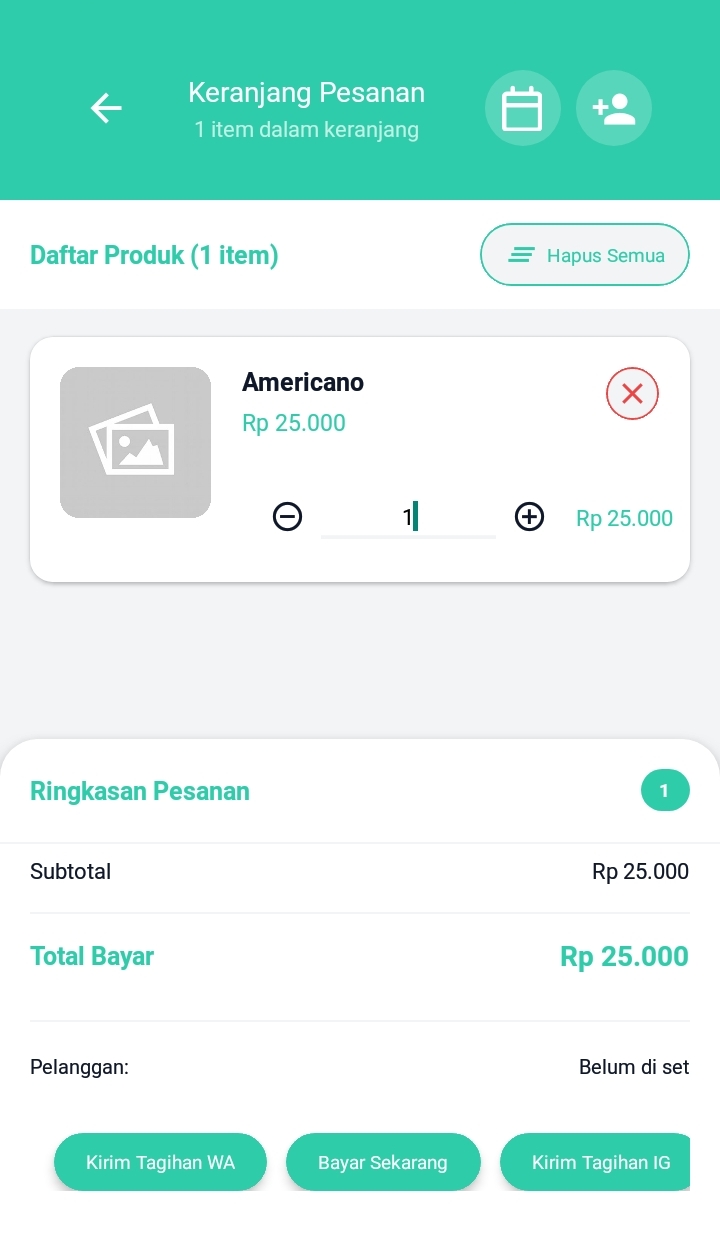Increase Americano quantity with plus icon
This screenshot has width=720, height=1236.
pos(529,517)
